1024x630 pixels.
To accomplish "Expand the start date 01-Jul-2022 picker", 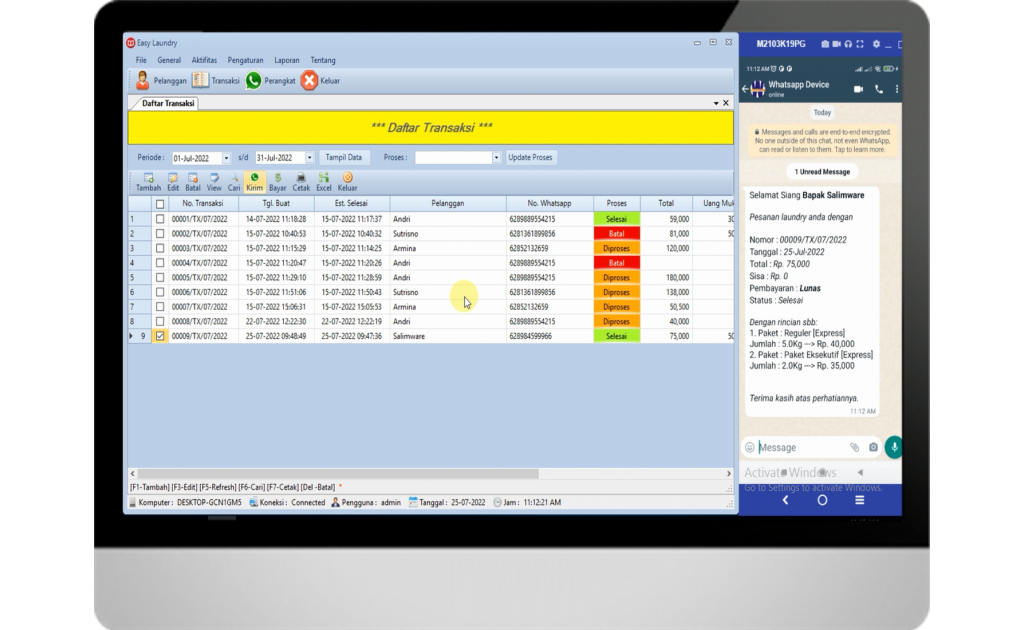I will (226, 158).
